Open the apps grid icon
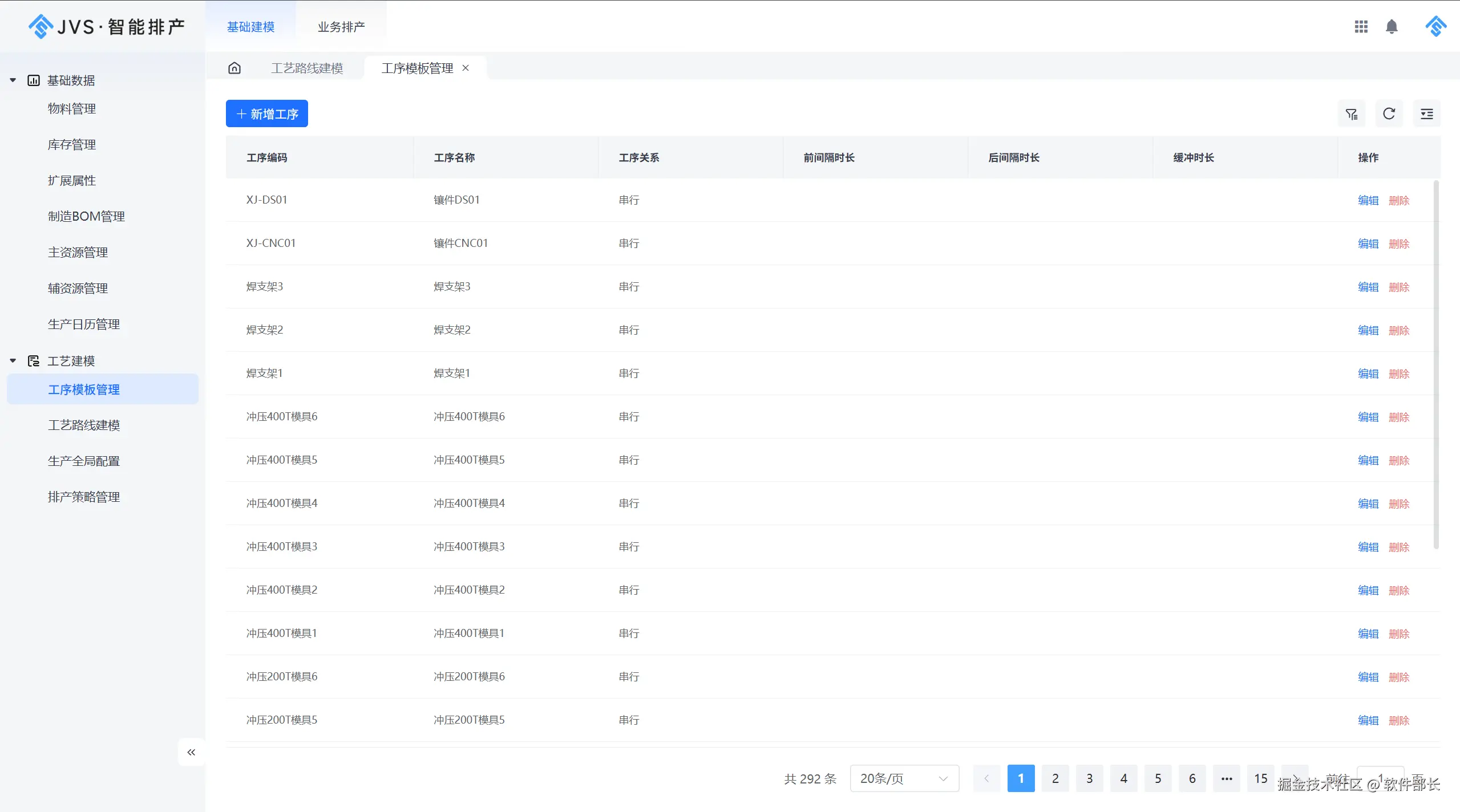The width and height of the screenshot is (1460, 812). coord(1361,27)
